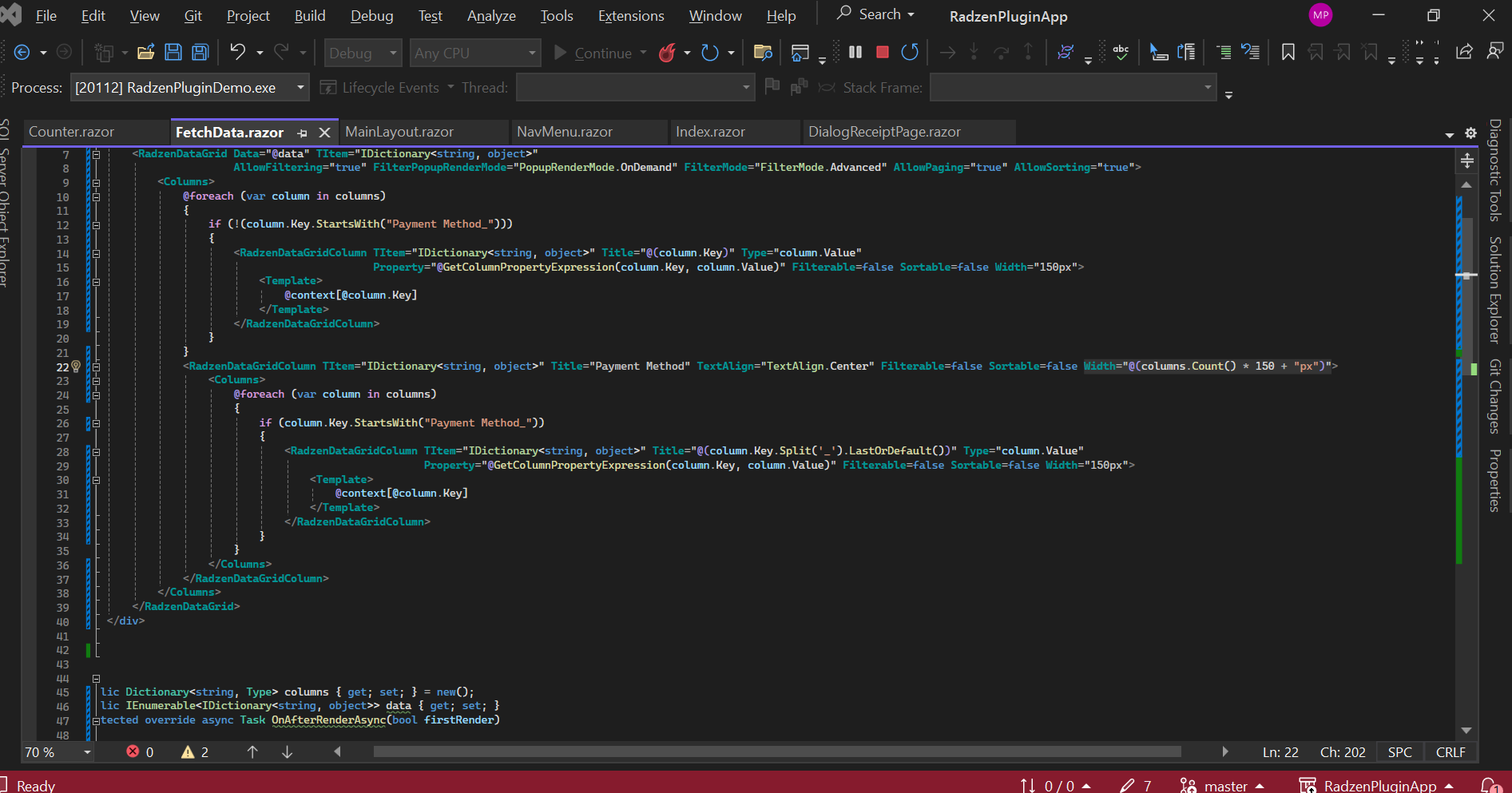The width and height of the screenshot is (1512, 793).
Task: Collapse the code block at line 7
Action: (x=97, y=154)
